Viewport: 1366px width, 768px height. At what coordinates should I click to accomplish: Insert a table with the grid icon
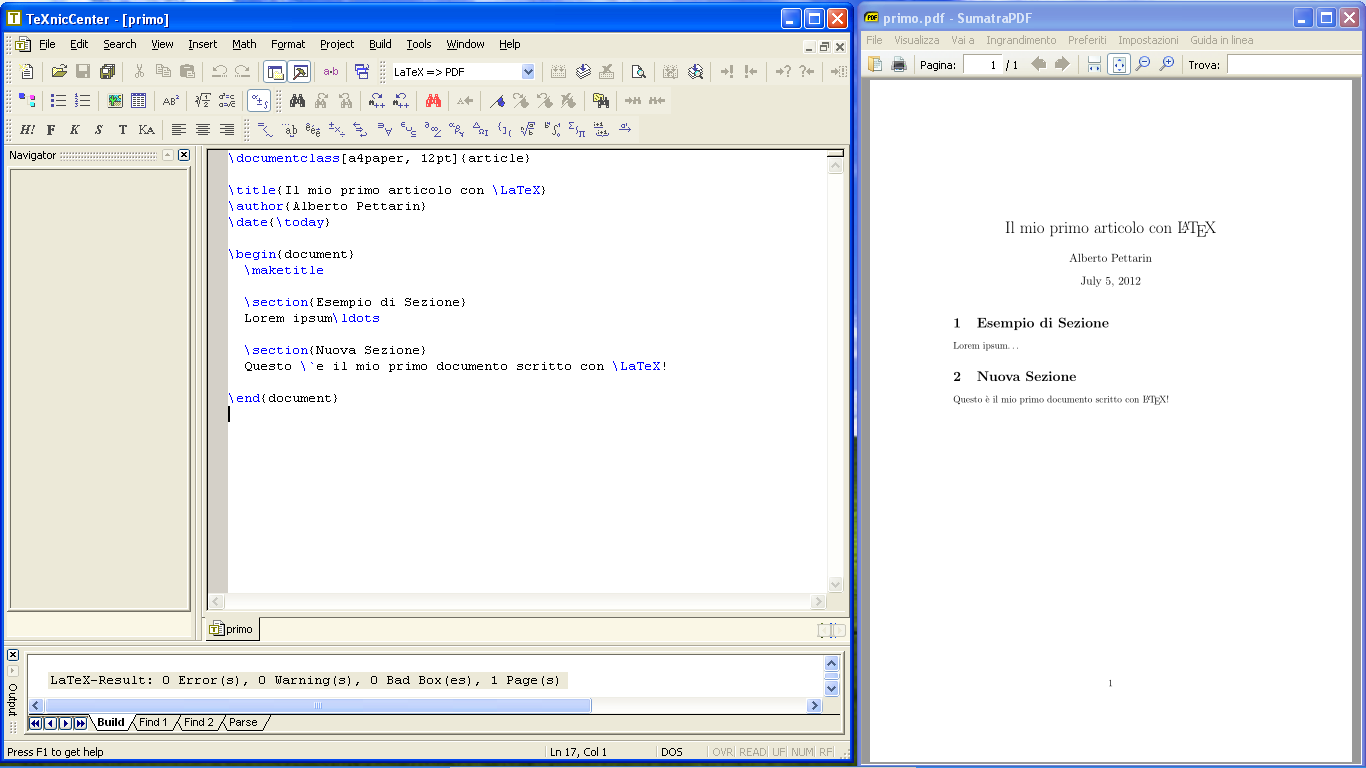click(x=139, y=100)
